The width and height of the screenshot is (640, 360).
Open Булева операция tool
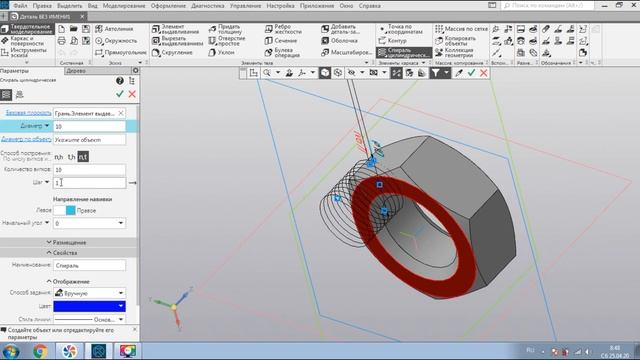282,53
